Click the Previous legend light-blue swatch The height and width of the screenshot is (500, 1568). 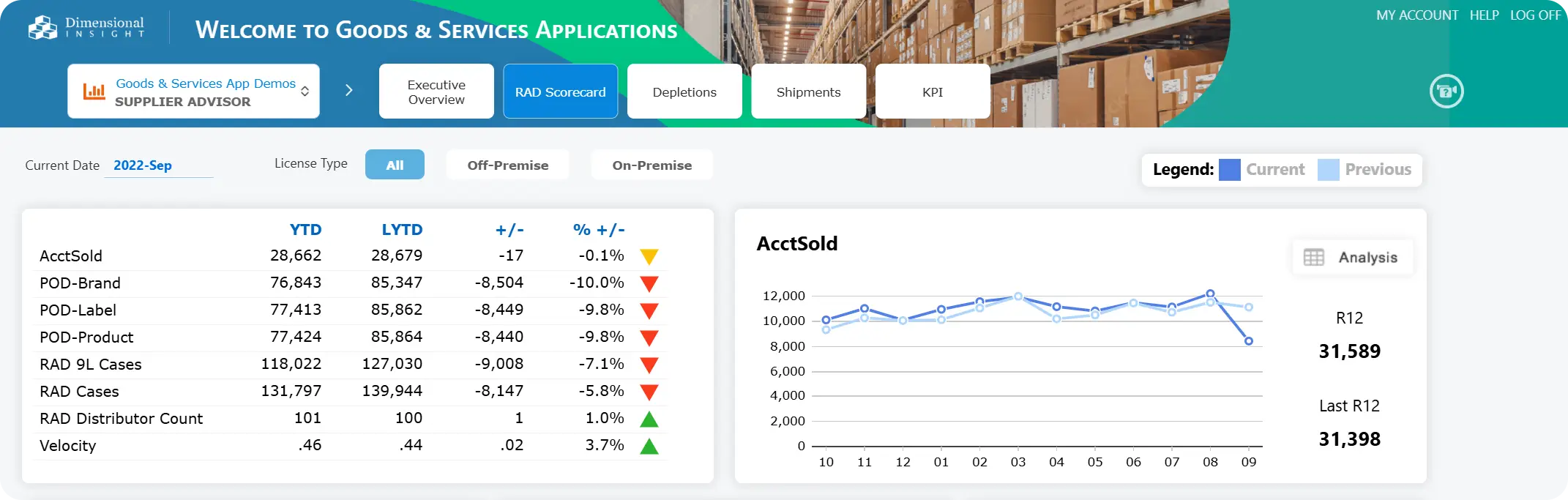coord(1329,170)
